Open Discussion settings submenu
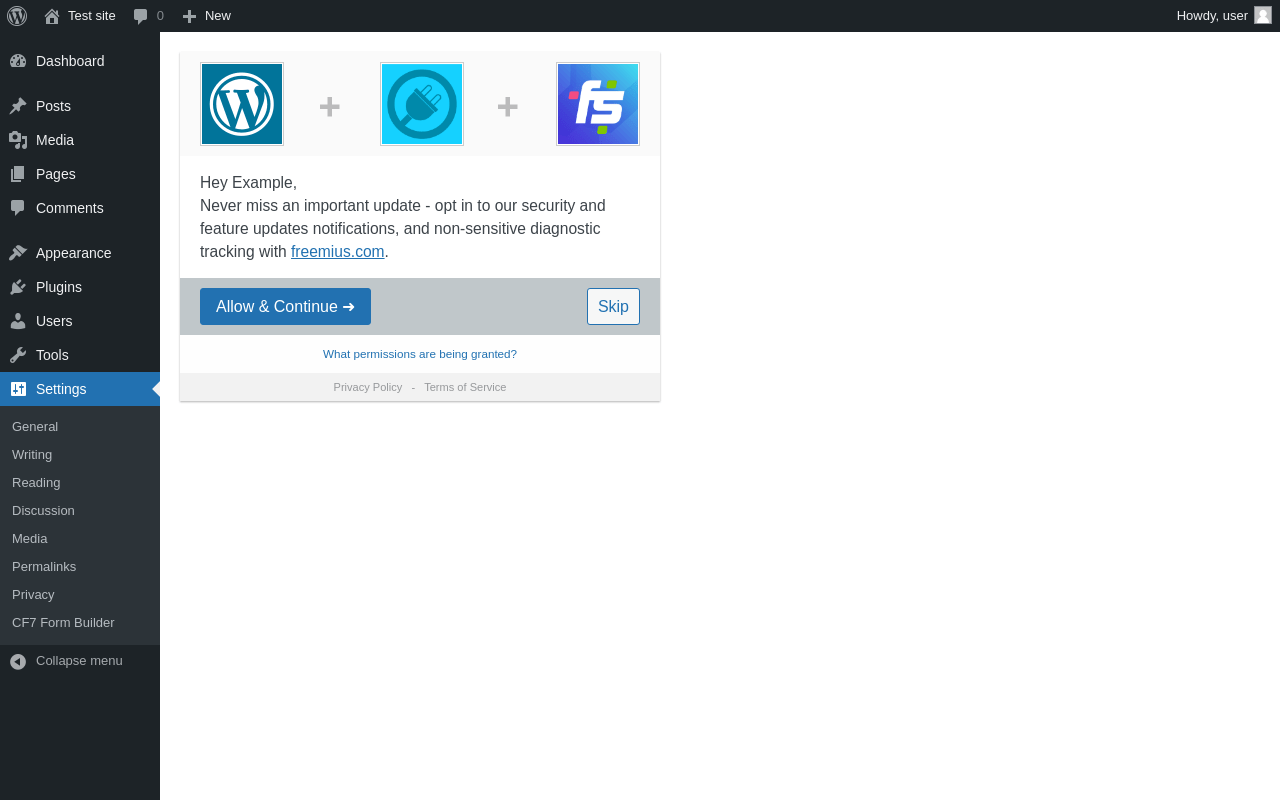The height and width of the screenshot is (800, 1280). coord(43,510)
